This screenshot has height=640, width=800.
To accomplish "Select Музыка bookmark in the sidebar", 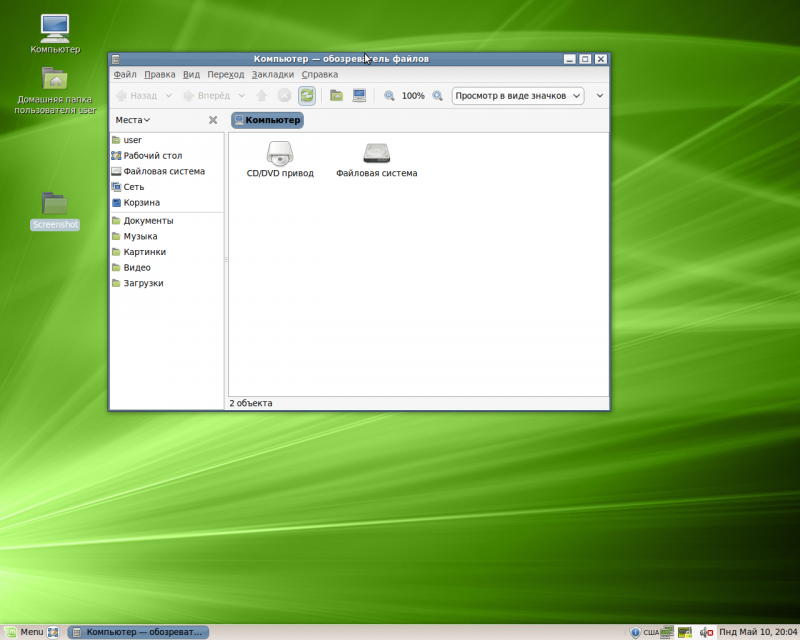I will (166, 236).
